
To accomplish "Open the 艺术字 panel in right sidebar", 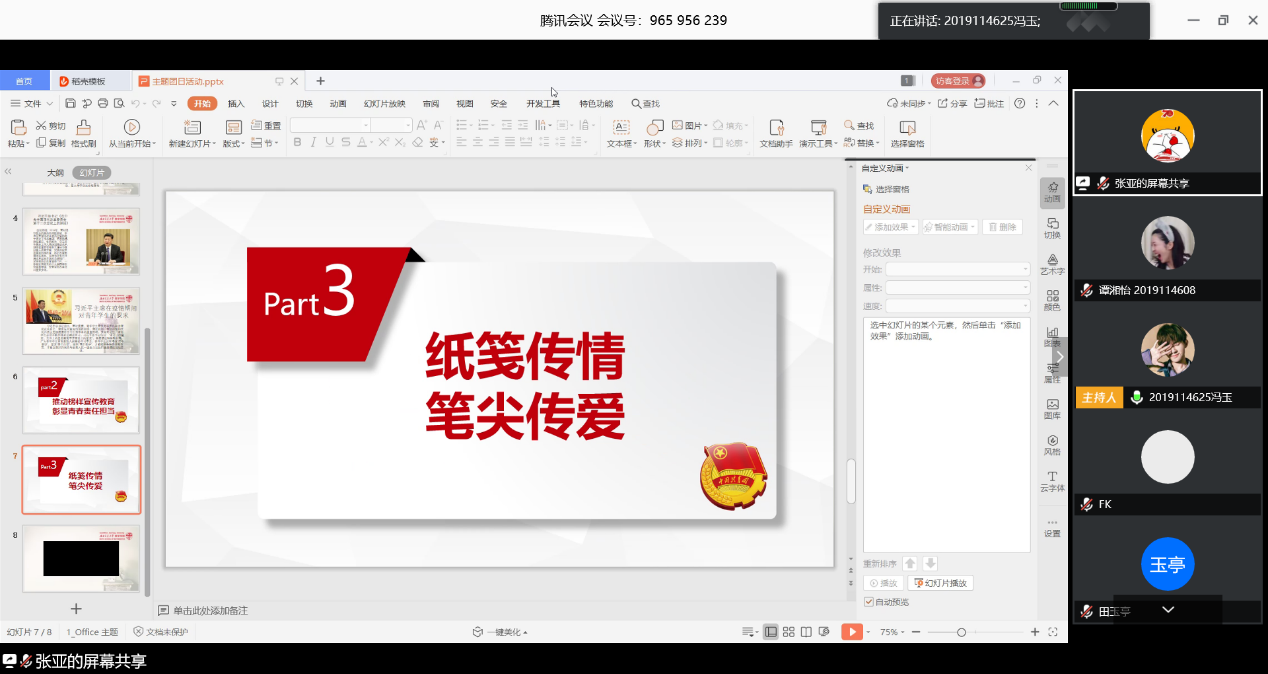I will point(1052,264).
